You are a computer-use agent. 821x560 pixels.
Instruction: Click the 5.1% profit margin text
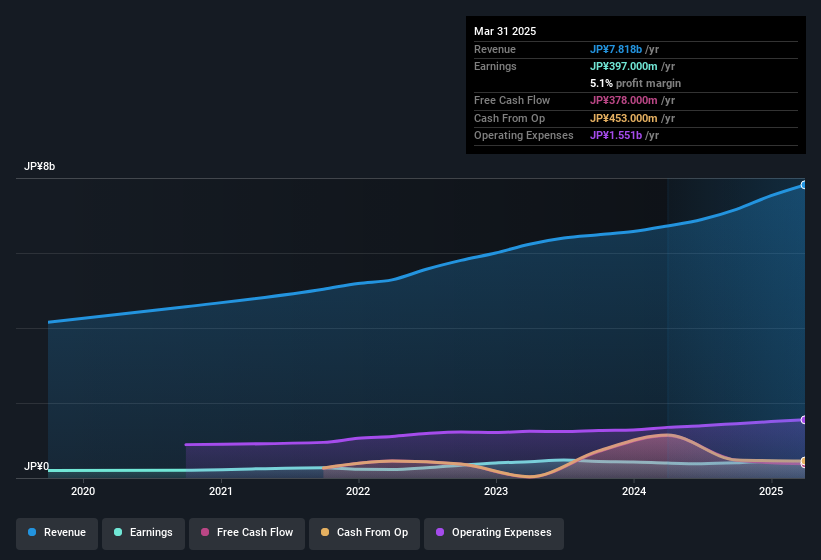coord(635,83)
